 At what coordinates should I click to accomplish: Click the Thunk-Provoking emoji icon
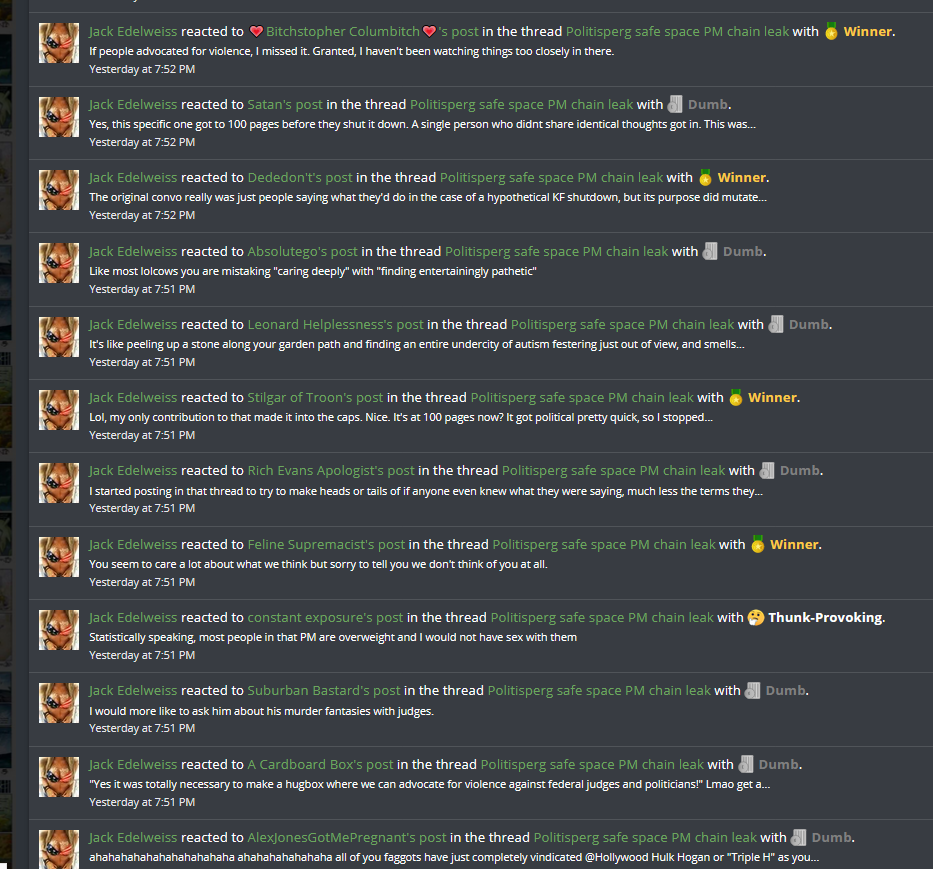(756, 617)
